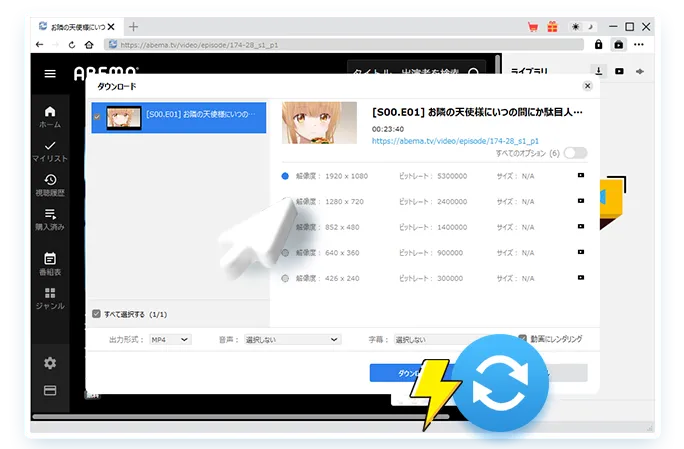Click the browser address bar

click(x=344, y=45)
